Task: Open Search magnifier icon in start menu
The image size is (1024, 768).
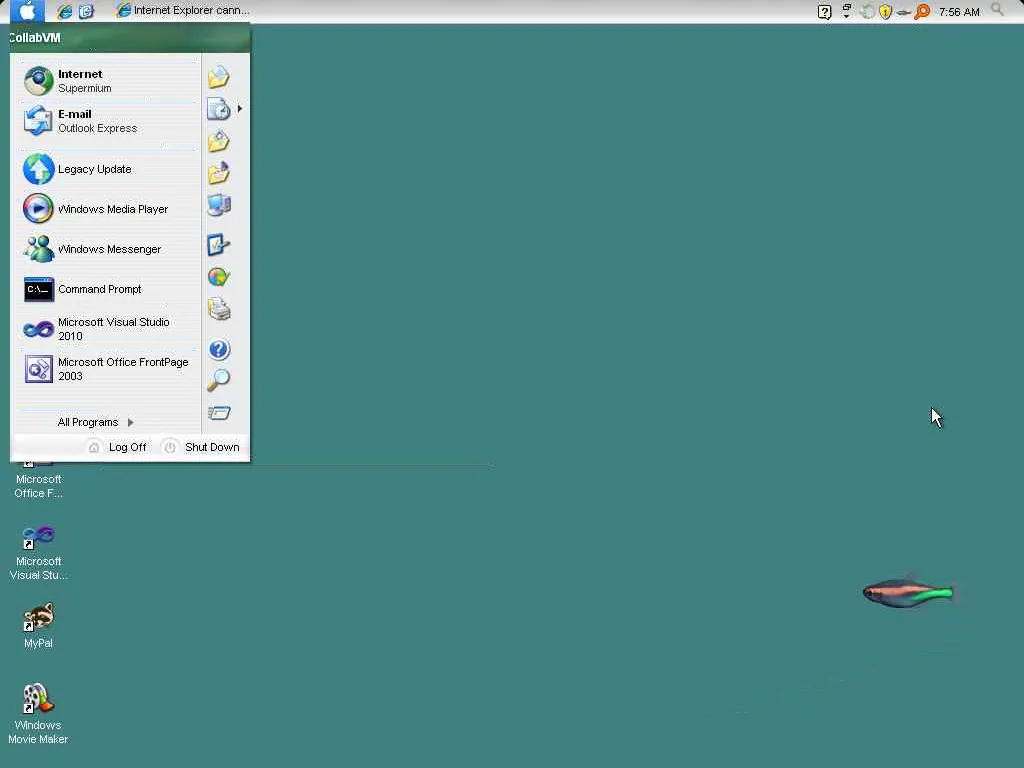Action: tap(219, 380)
